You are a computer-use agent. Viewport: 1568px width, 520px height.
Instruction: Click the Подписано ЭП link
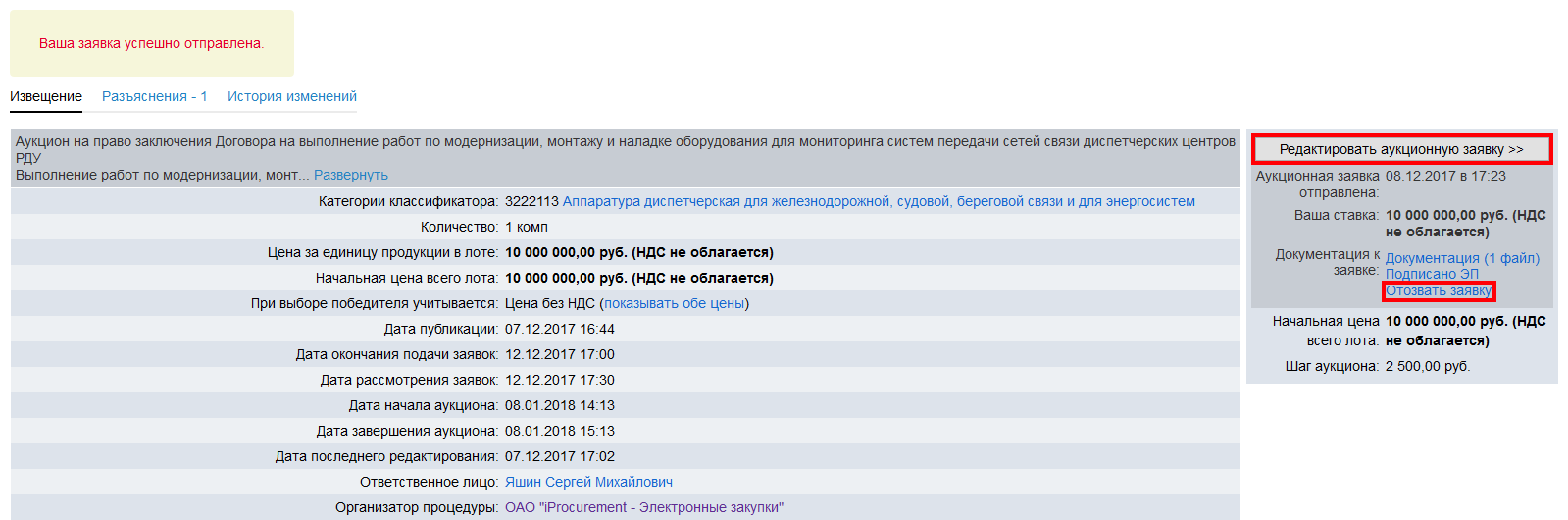(1432, 274)
